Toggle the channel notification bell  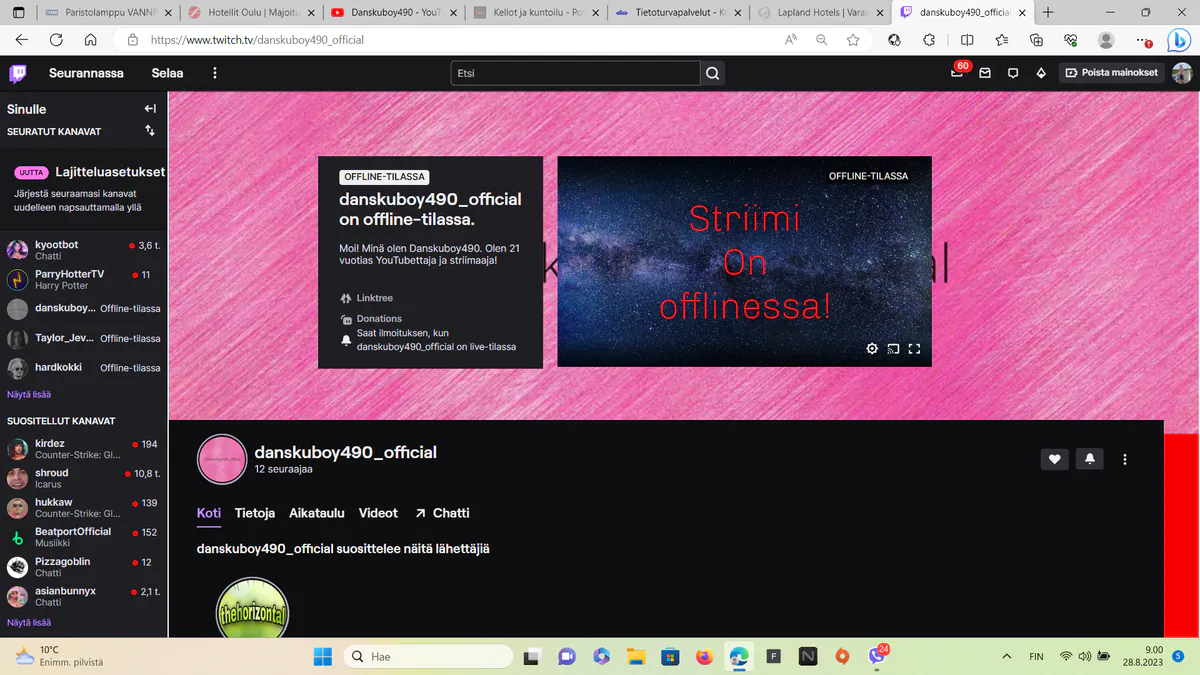pos(1090,459)
